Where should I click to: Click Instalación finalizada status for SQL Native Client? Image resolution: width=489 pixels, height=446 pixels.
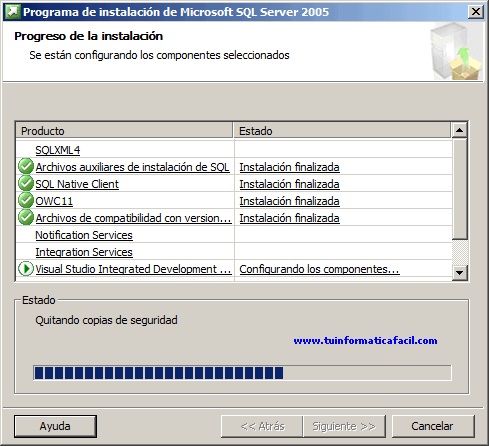pyautogui.click(x=289, y=184)
